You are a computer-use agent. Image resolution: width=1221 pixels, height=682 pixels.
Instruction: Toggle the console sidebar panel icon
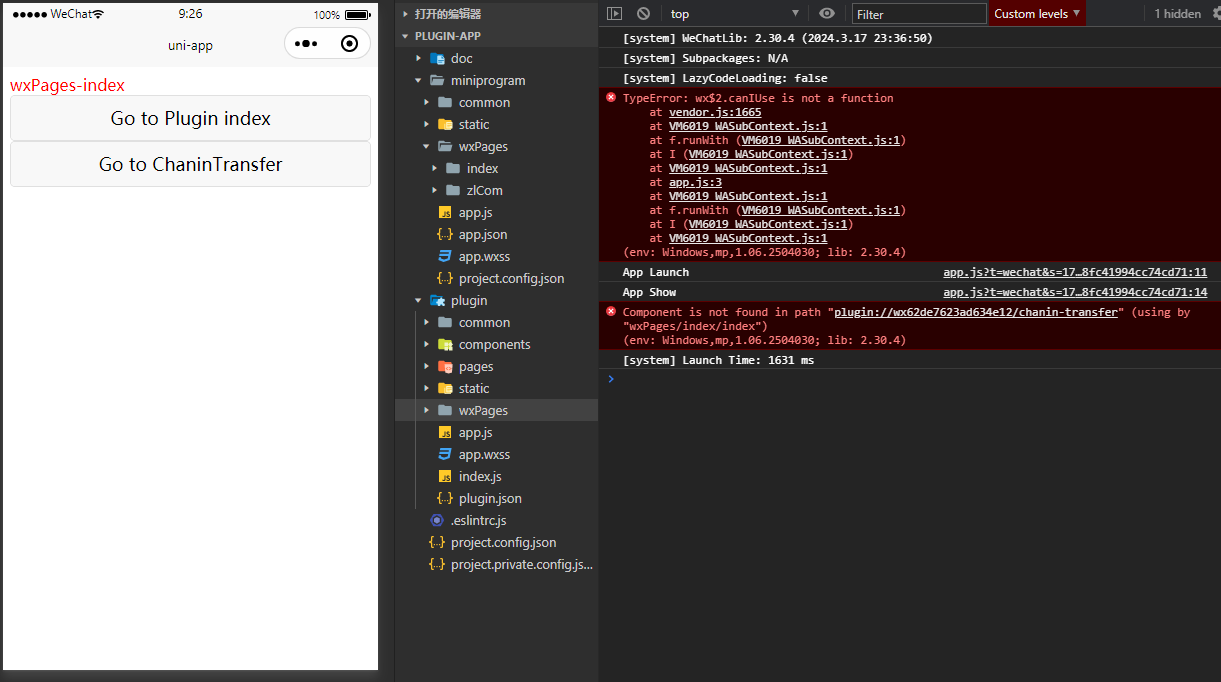615,13
